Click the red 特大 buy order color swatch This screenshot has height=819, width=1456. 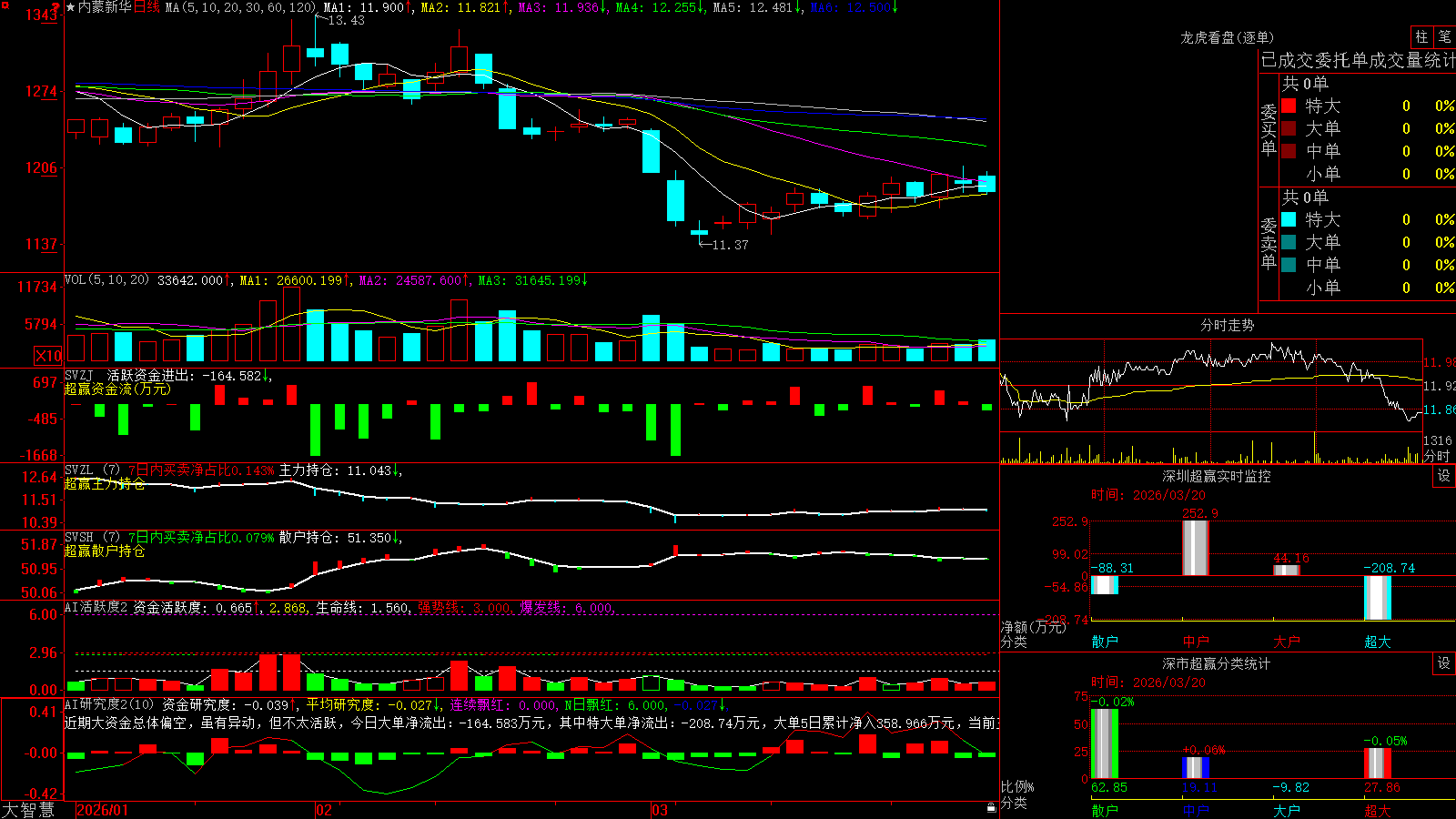pos(1289,106)
